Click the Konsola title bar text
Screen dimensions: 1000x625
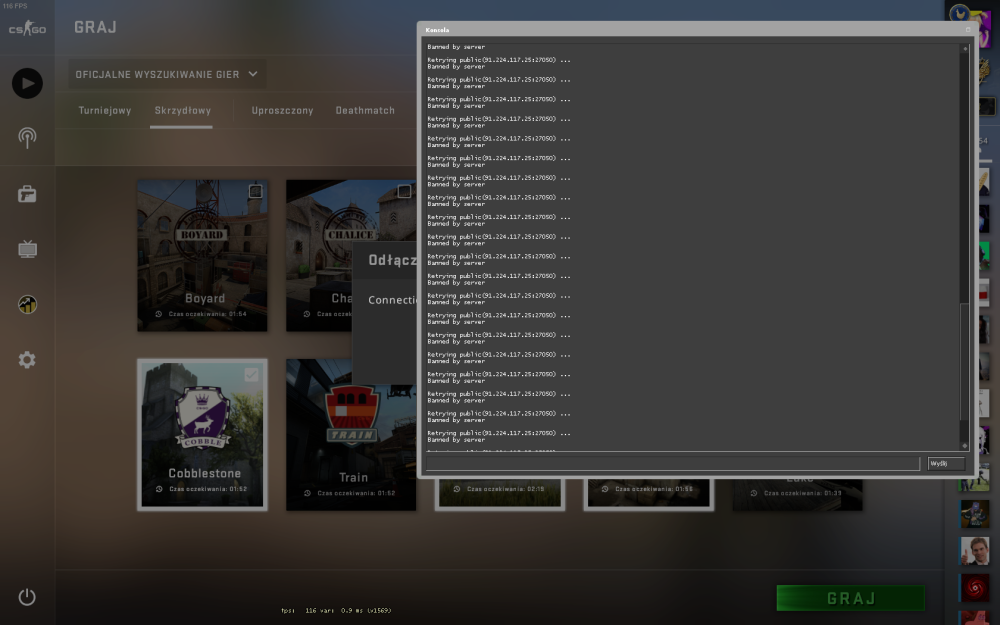point(438,30)
